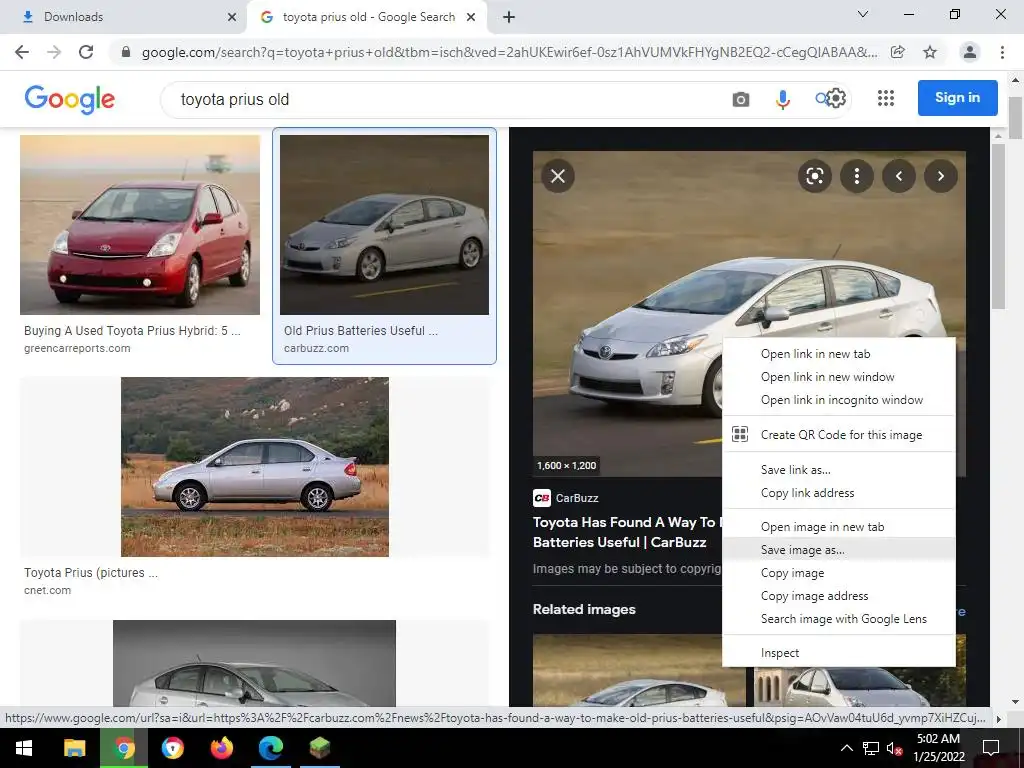Close the Downloads tab

click(232, 17)
